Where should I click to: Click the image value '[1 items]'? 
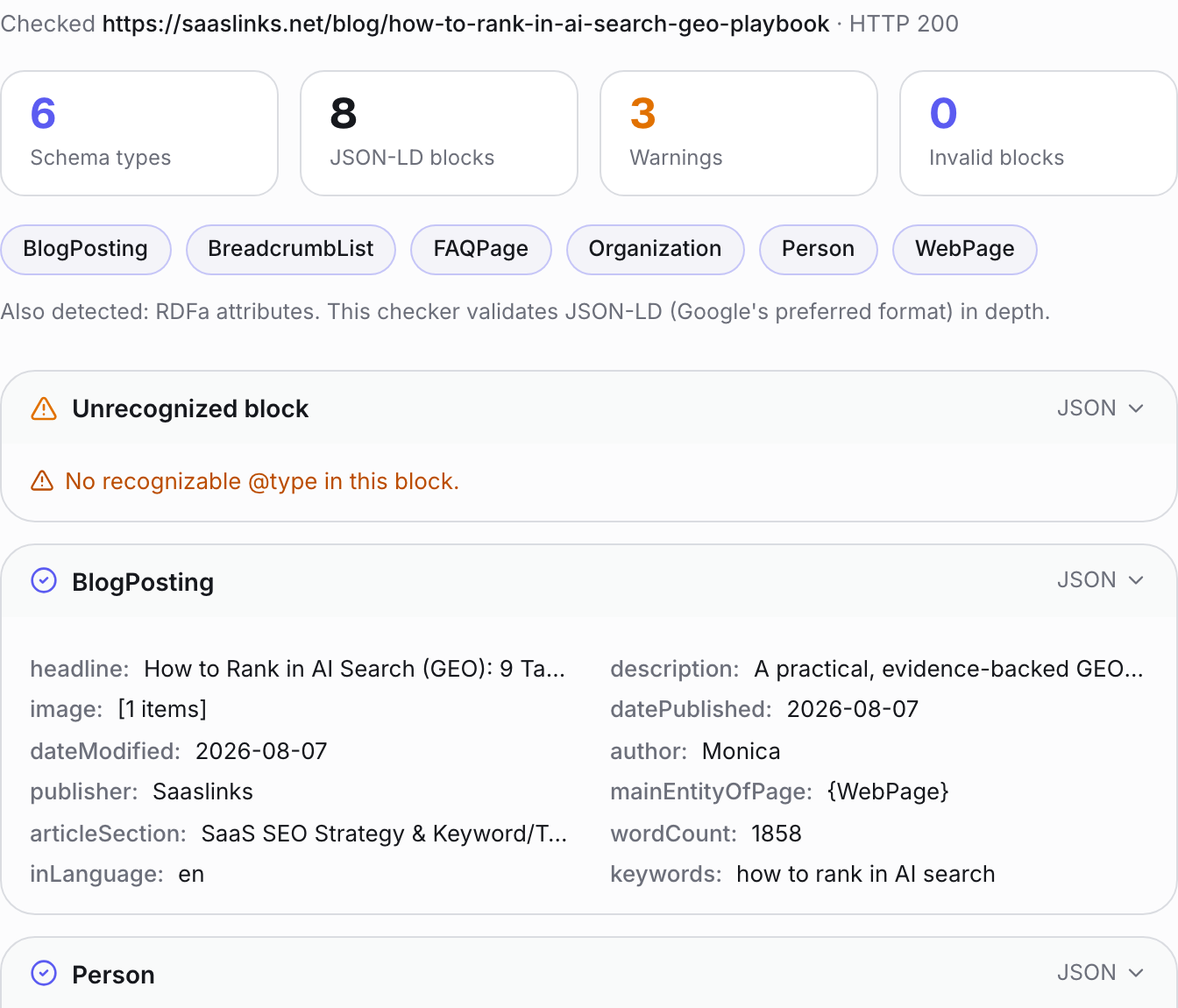pyautogui.click(x=162, y=709)
